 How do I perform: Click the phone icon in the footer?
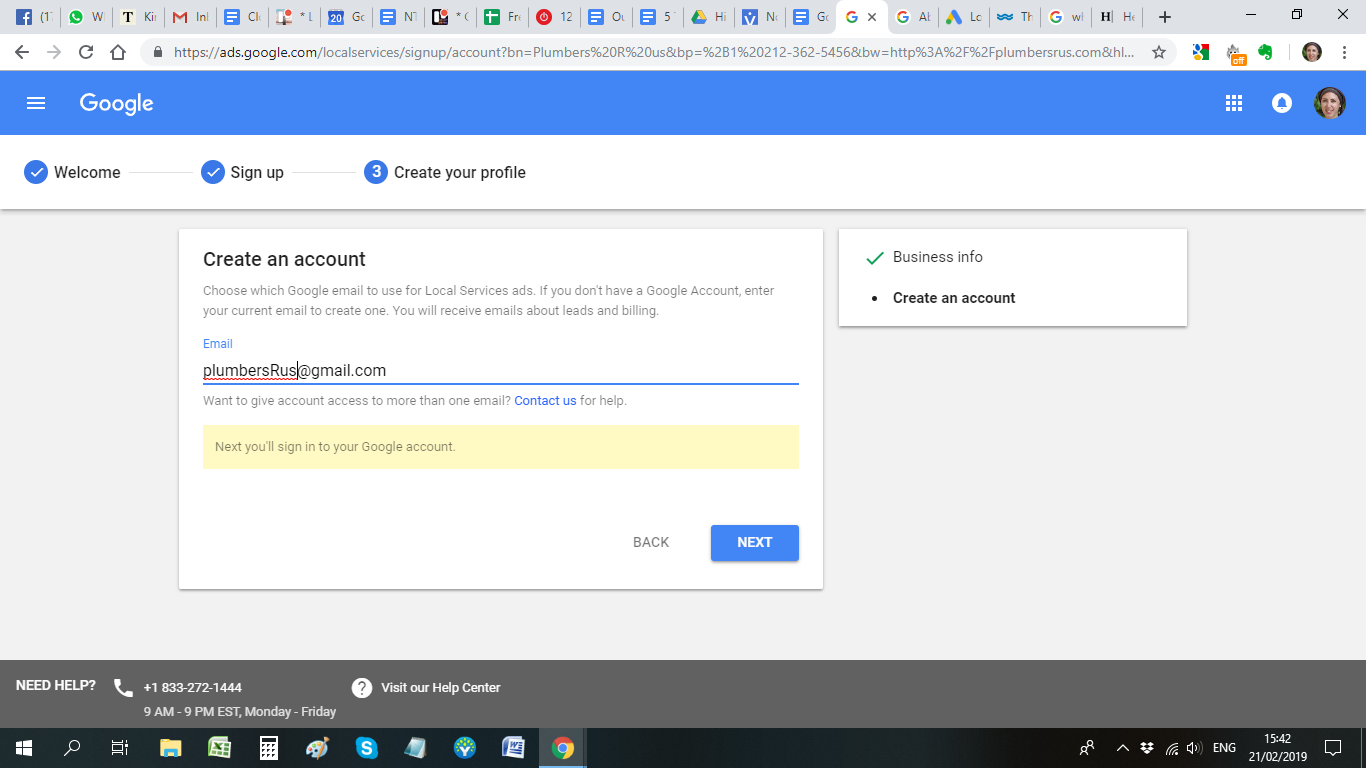click(123, 688)
